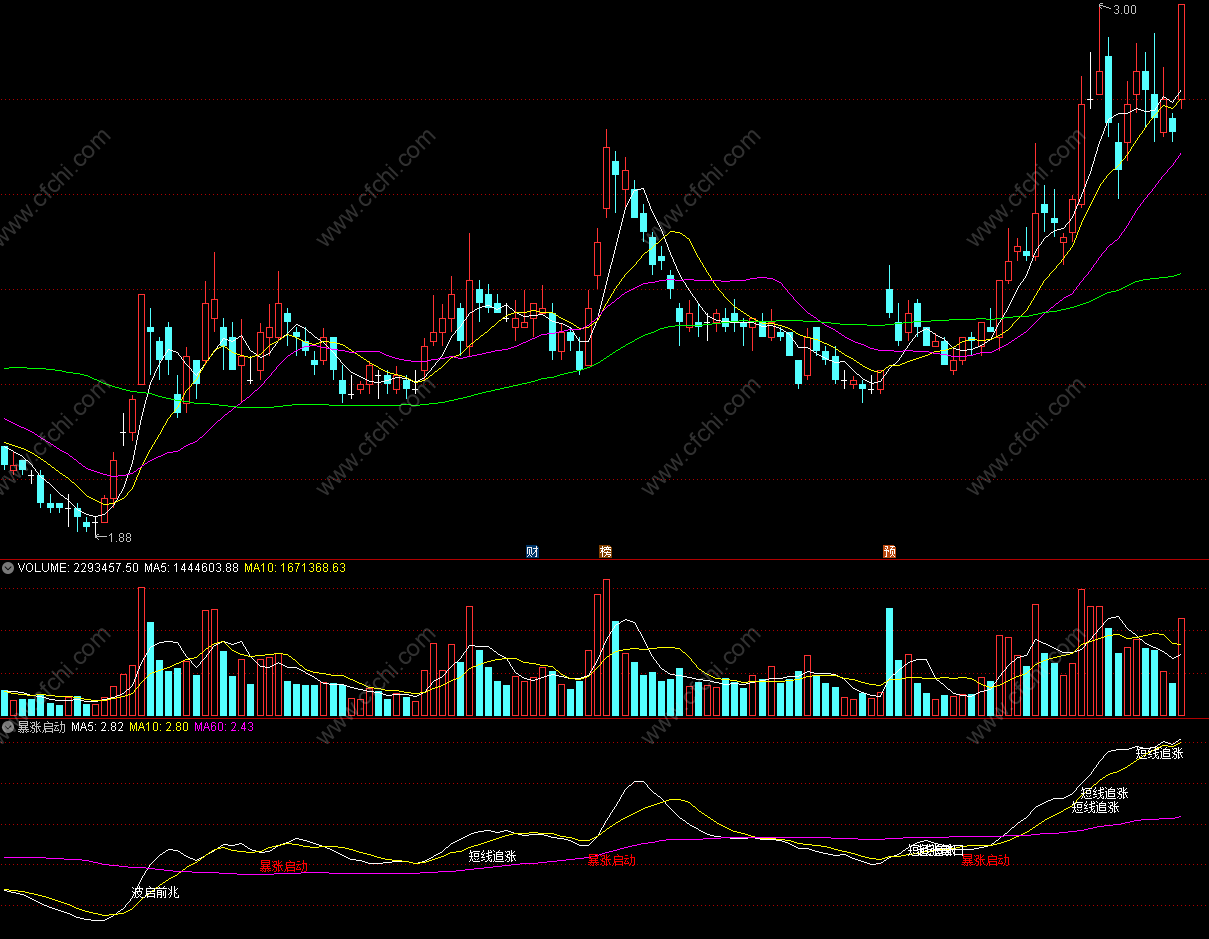Click the 3.00 high price label
1209x939 pixels.
point(1124,10)
